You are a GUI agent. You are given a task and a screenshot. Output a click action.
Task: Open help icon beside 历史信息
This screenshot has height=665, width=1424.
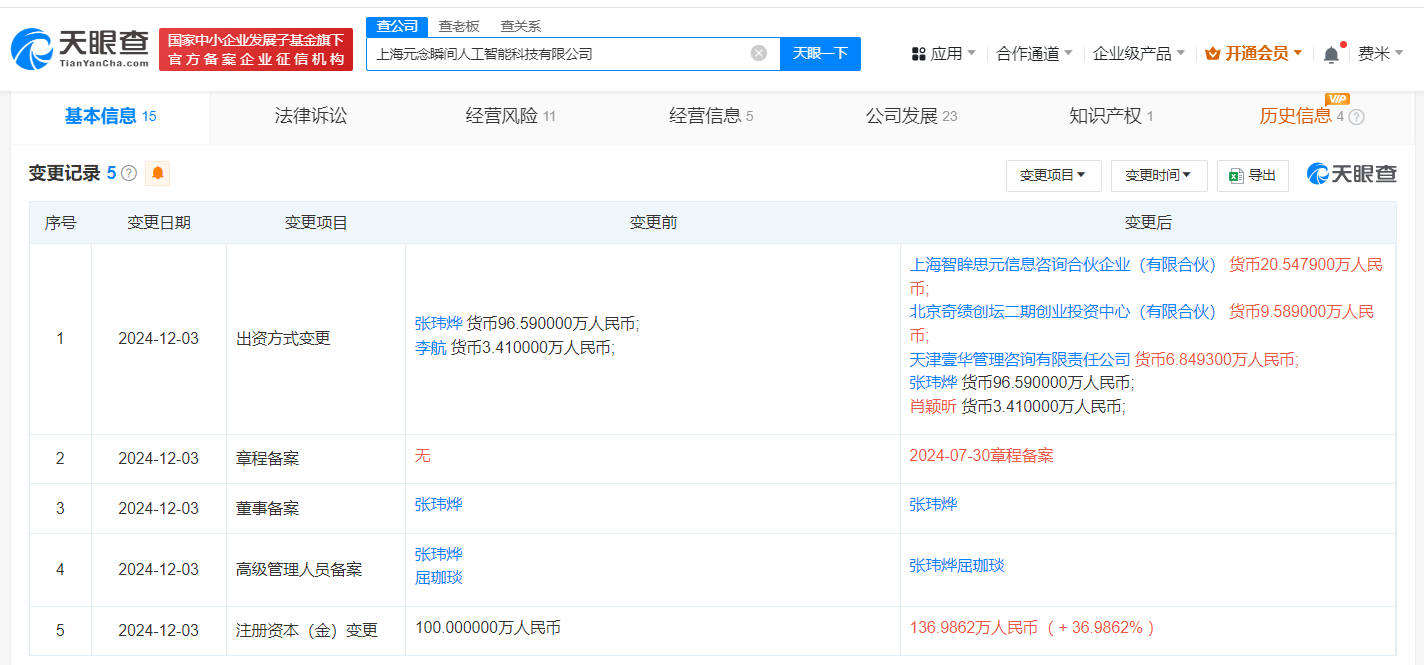(x=1356, y=117)
